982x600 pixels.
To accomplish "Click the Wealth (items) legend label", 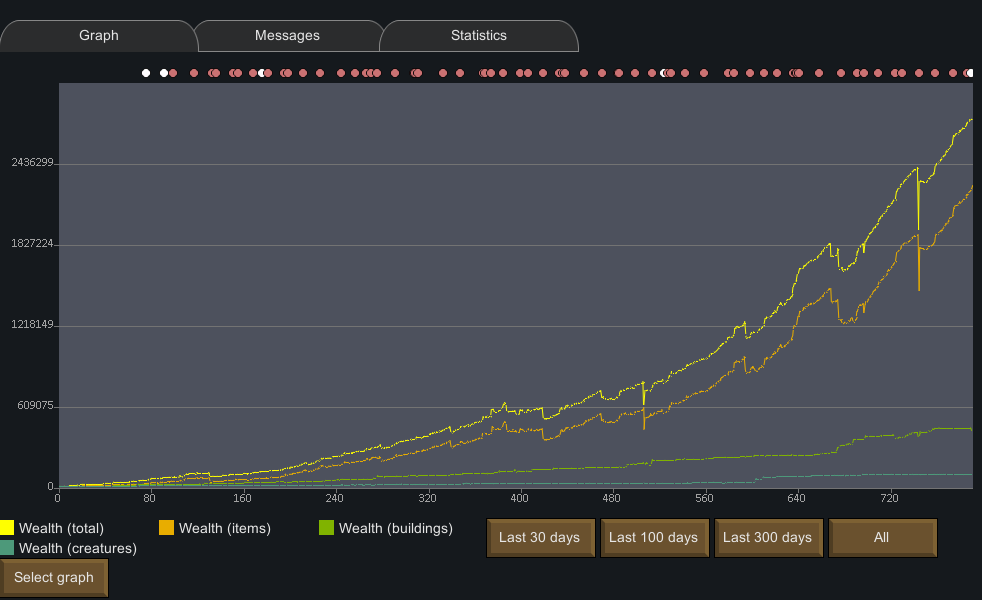I will (x=225, y=529).
